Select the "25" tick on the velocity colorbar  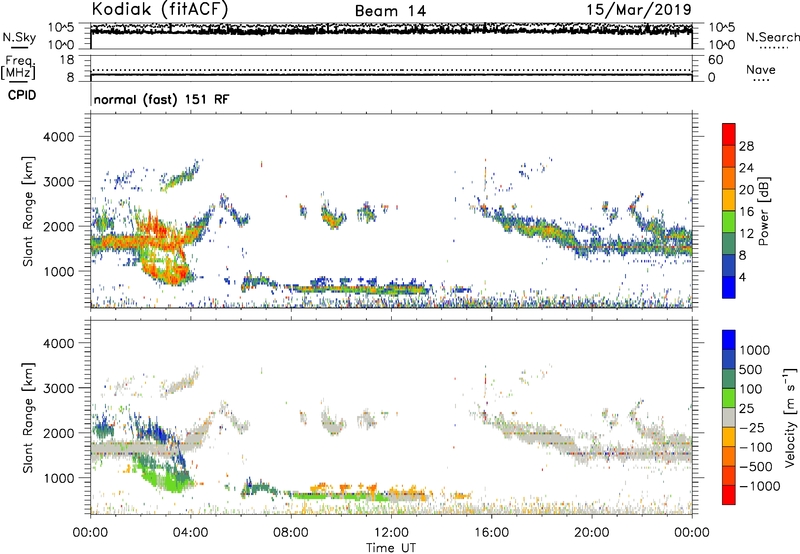[746, 409]
